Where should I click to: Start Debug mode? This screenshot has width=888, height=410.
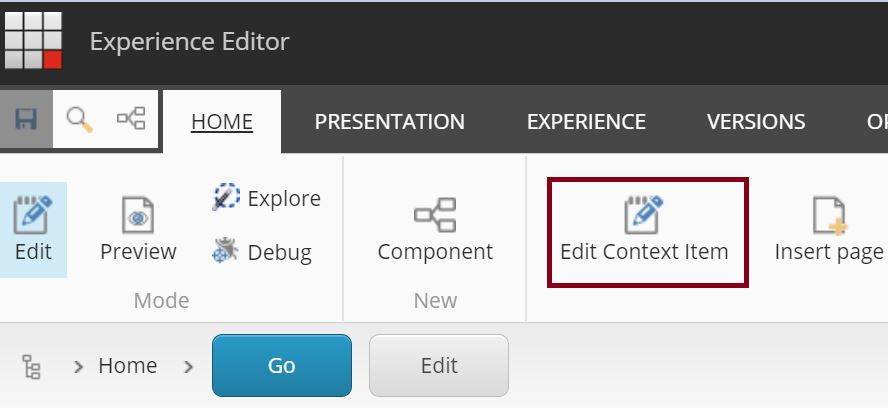(226, 251)
